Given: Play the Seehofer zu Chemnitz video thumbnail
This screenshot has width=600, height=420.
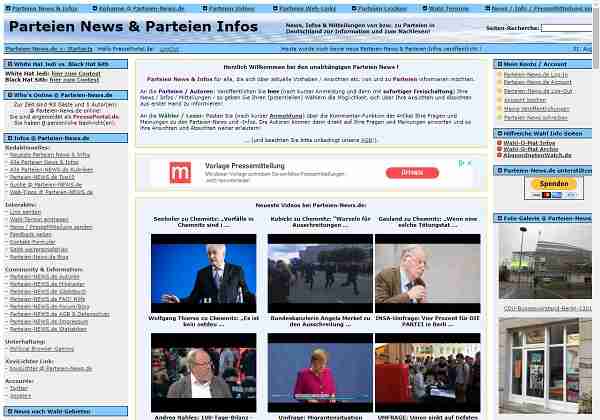Looking at the screenshot, I should (x=204, y=273).
